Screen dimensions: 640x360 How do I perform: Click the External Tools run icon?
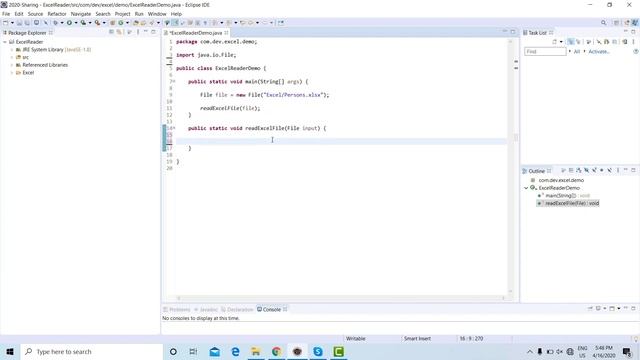[x=97, y=23]
